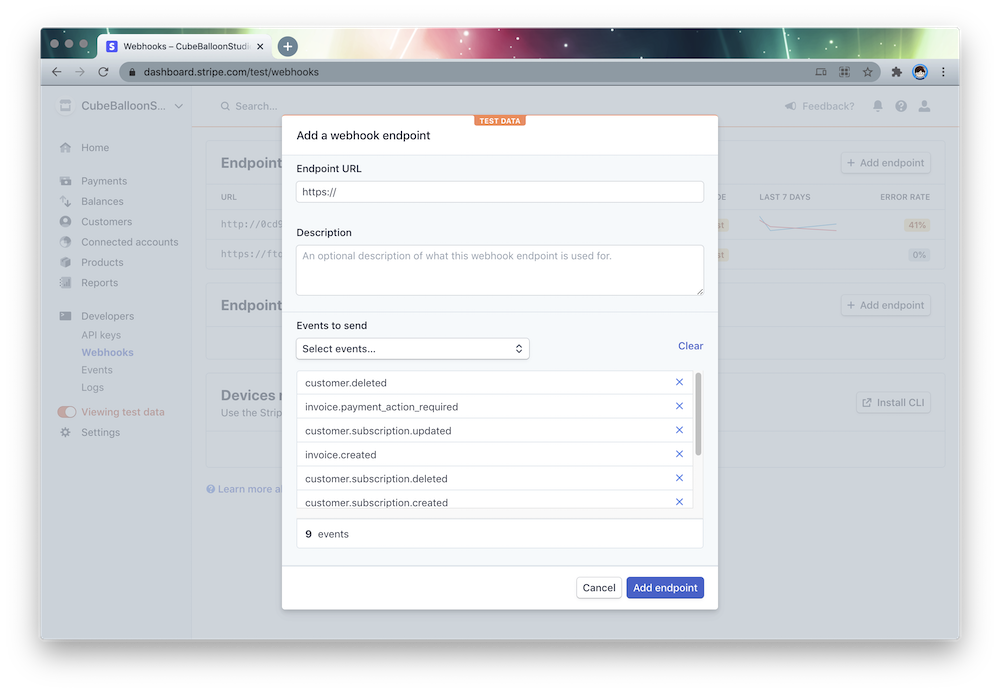Go forward in browser history
The image size is (1000, 693).
[80, 72]
